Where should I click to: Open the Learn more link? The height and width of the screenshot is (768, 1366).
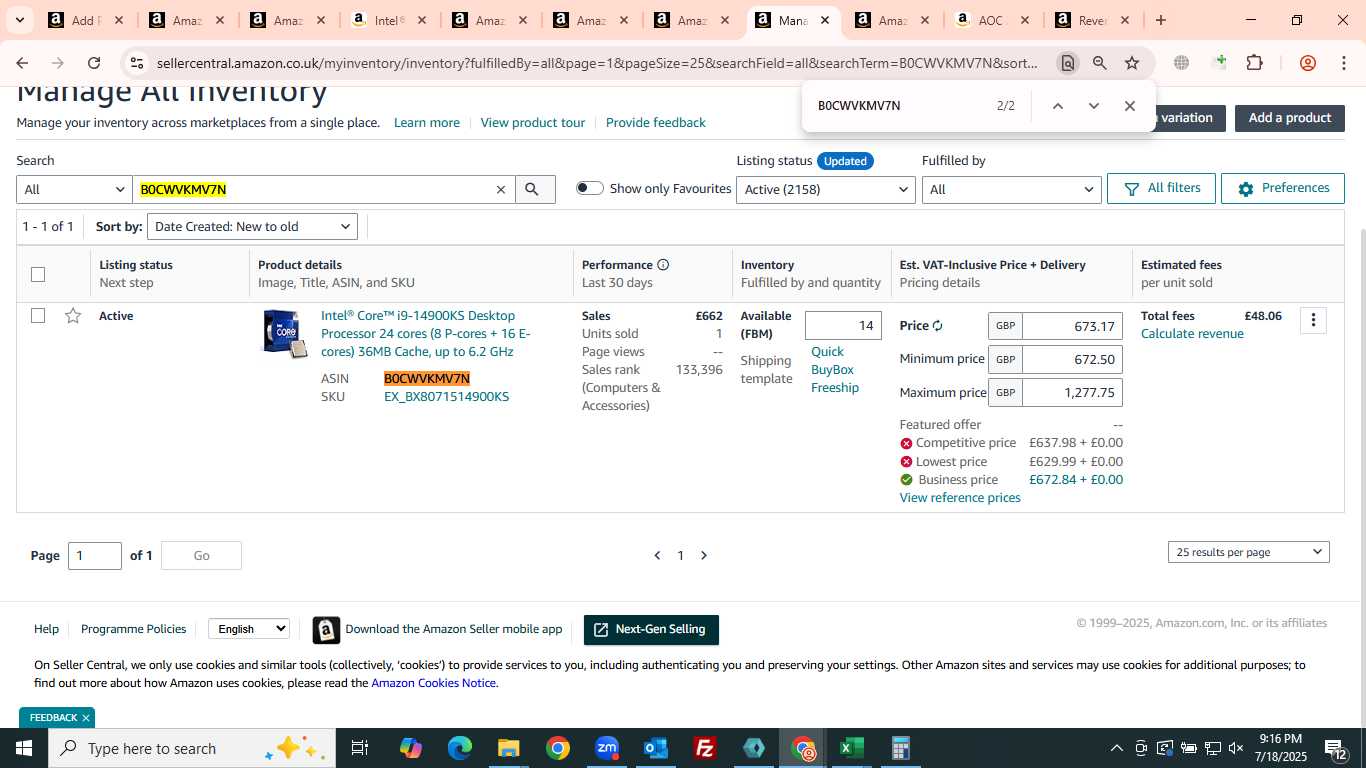click(x=427, y=123)
